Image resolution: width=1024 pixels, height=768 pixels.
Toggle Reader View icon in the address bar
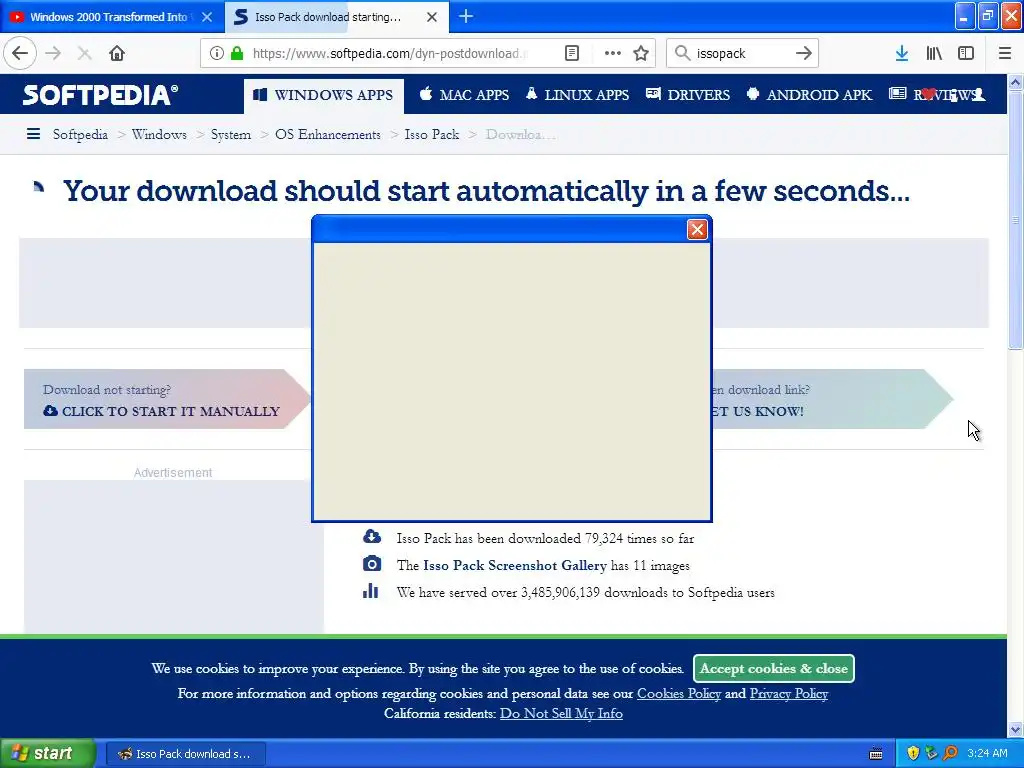[571, 53]
